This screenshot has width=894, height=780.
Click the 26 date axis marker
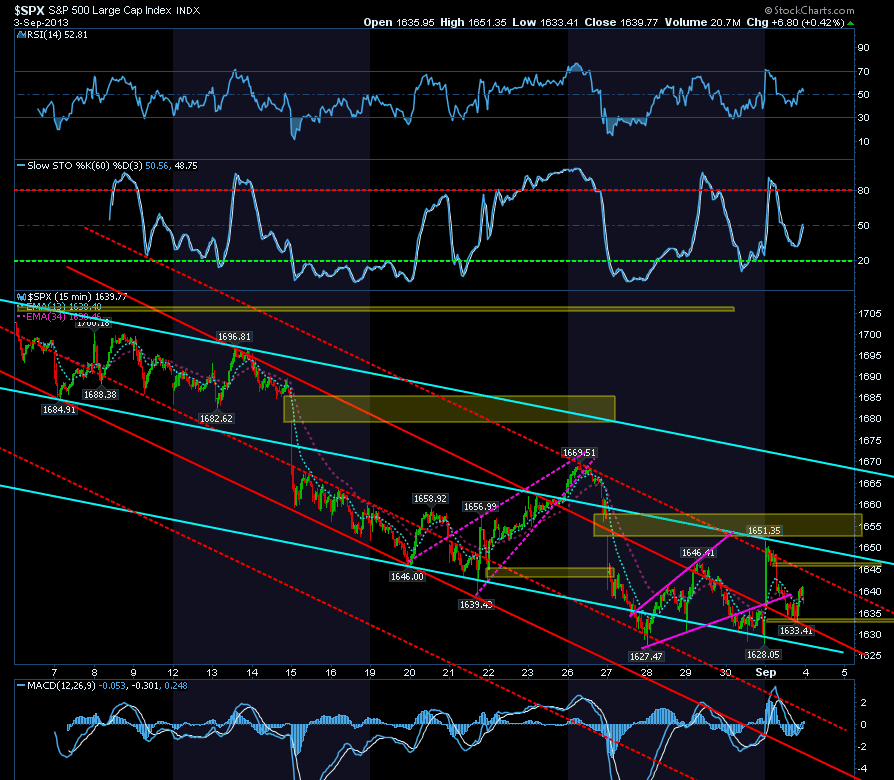click(567, 673)
